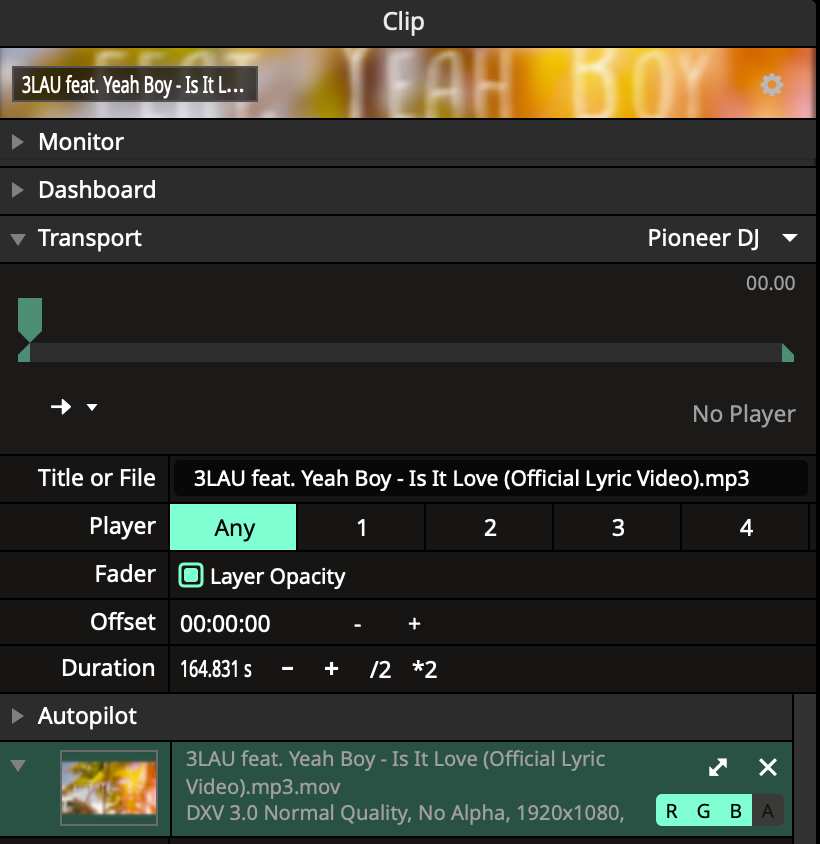This screenshot has width=820, height=844.
Task: Decrease Duration with minus button
Action: 287,669
